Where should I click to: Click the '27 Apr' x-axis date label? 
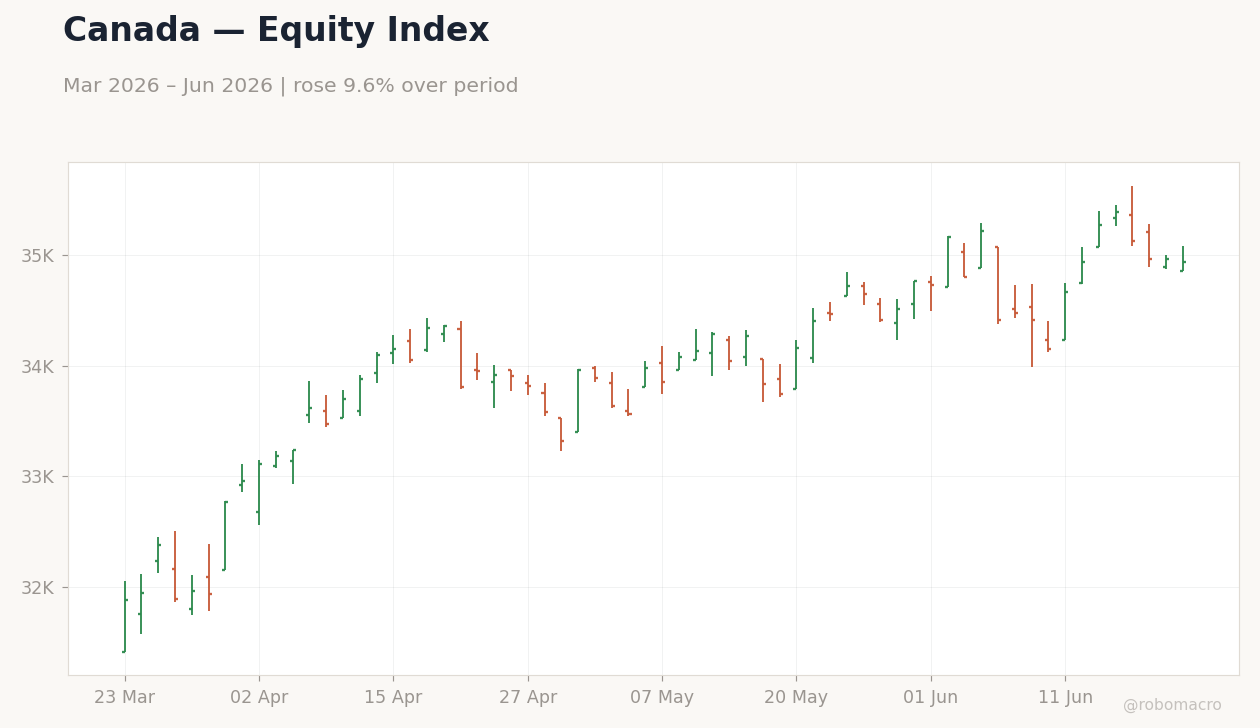(x=528, y=698)
